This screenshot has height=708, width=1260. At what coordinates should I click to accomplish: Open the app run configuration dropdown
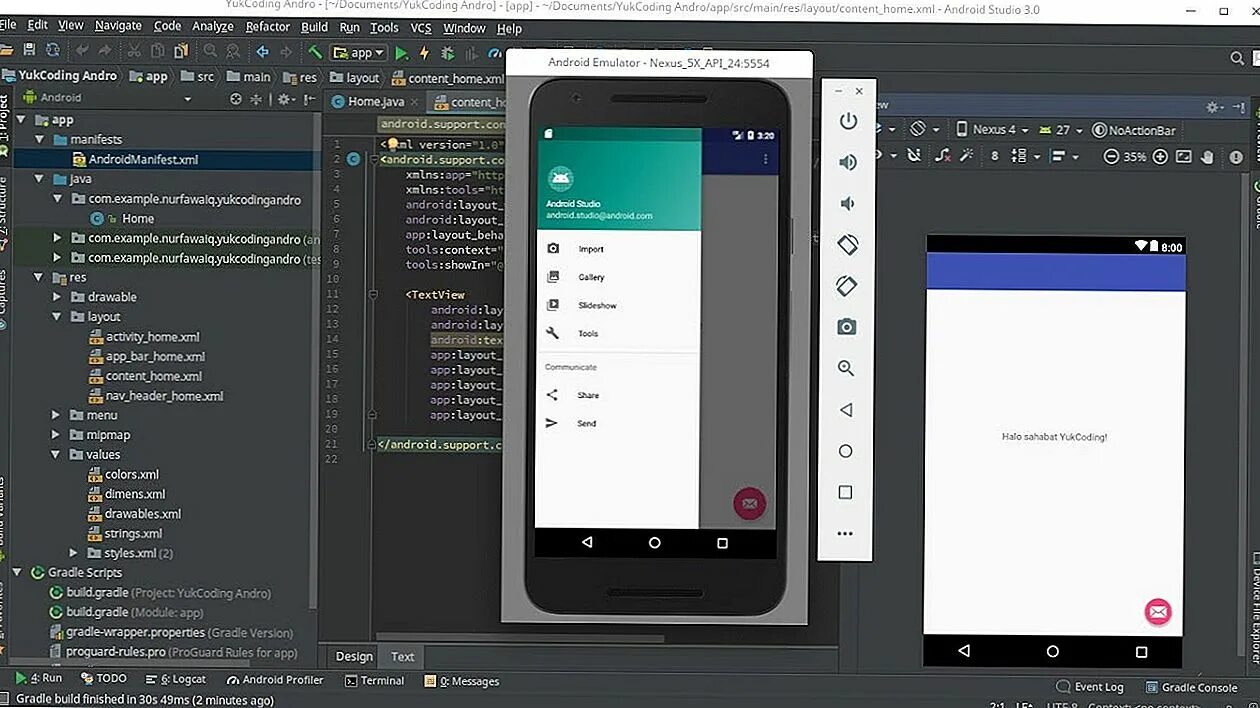358,52
